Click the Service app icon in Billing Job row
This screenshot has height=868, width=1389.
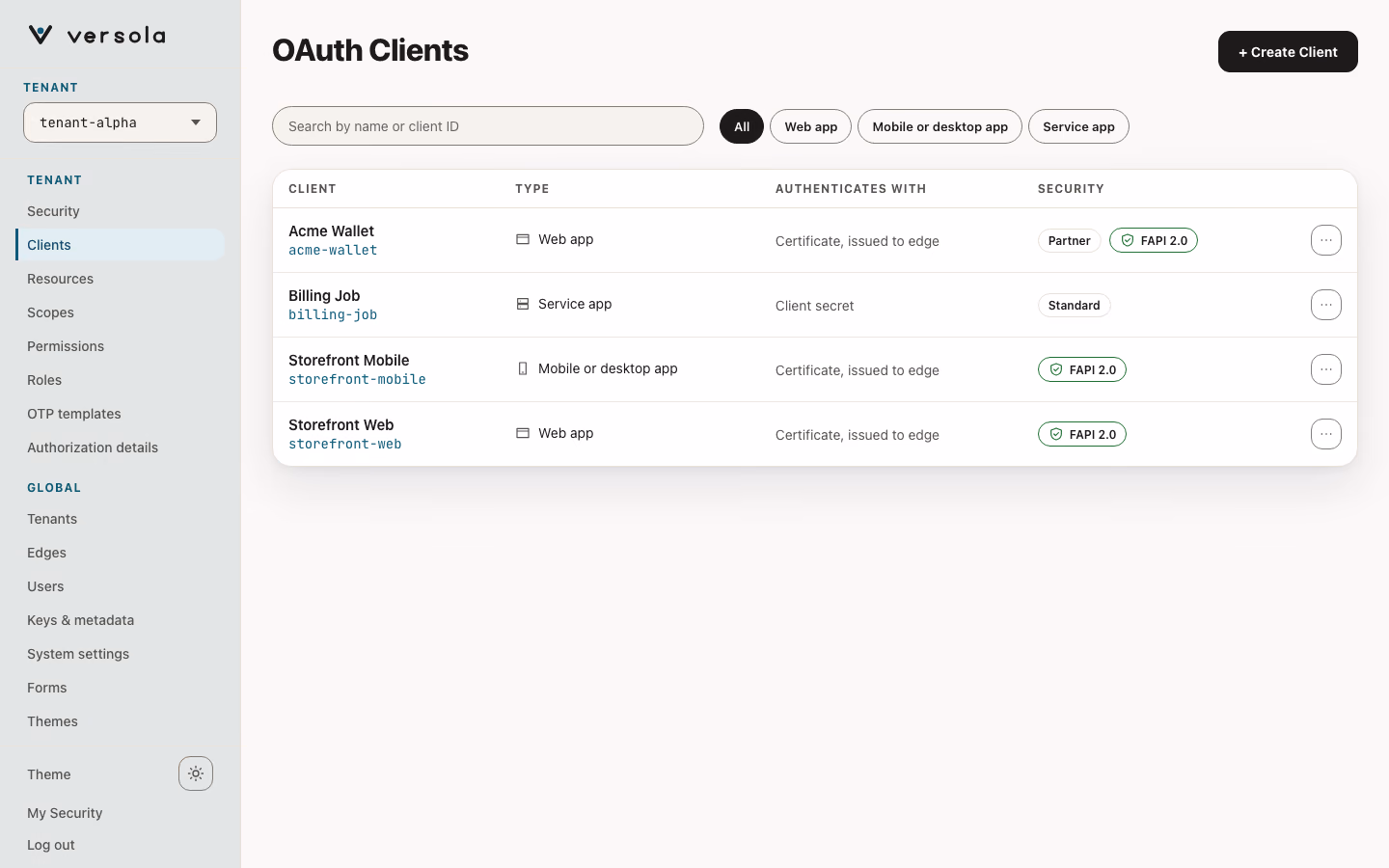pos(523,304)
